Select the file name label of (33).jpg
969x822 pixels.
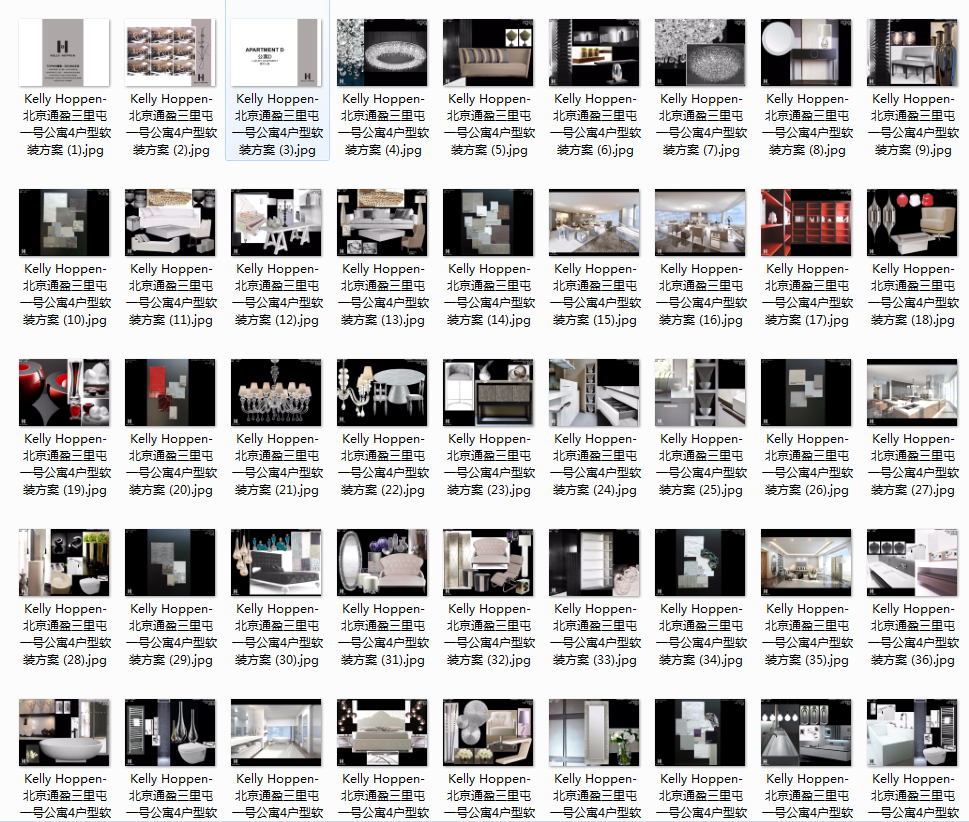pyautogui.click(x=595, y=634)
